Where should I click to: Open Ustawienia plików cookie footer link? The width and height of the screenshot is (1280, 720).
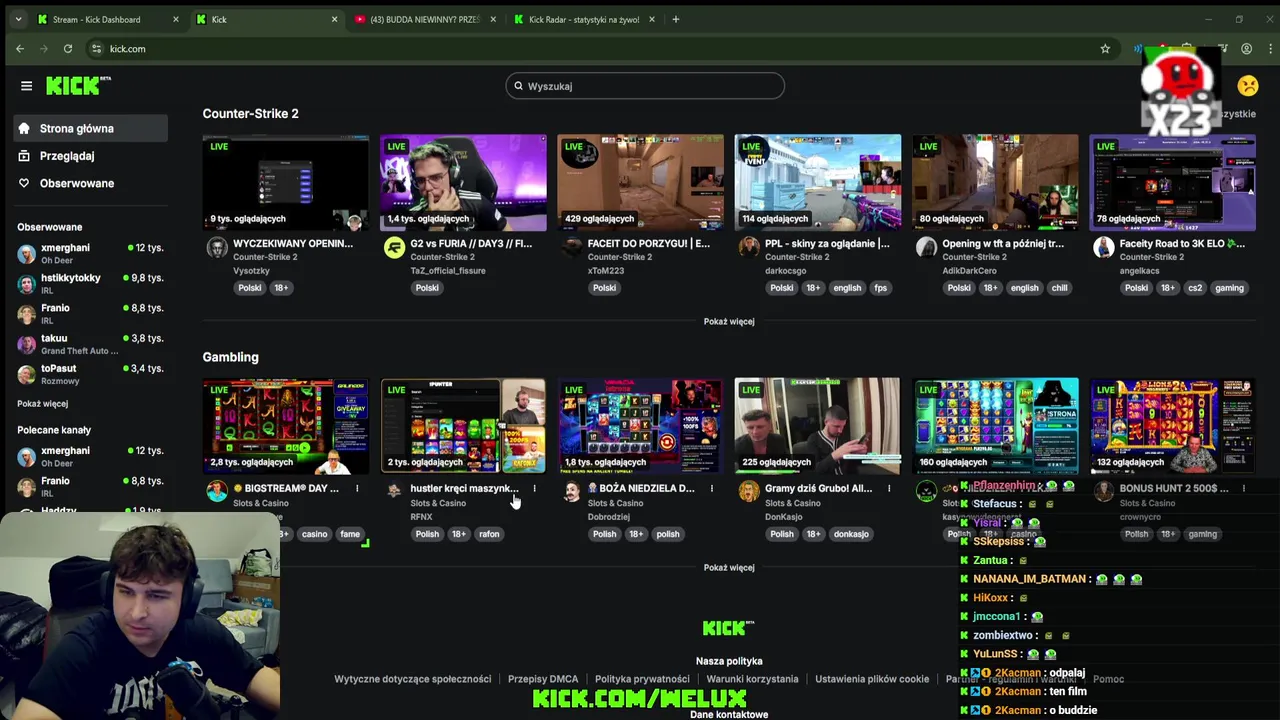(x=872, y=679)
